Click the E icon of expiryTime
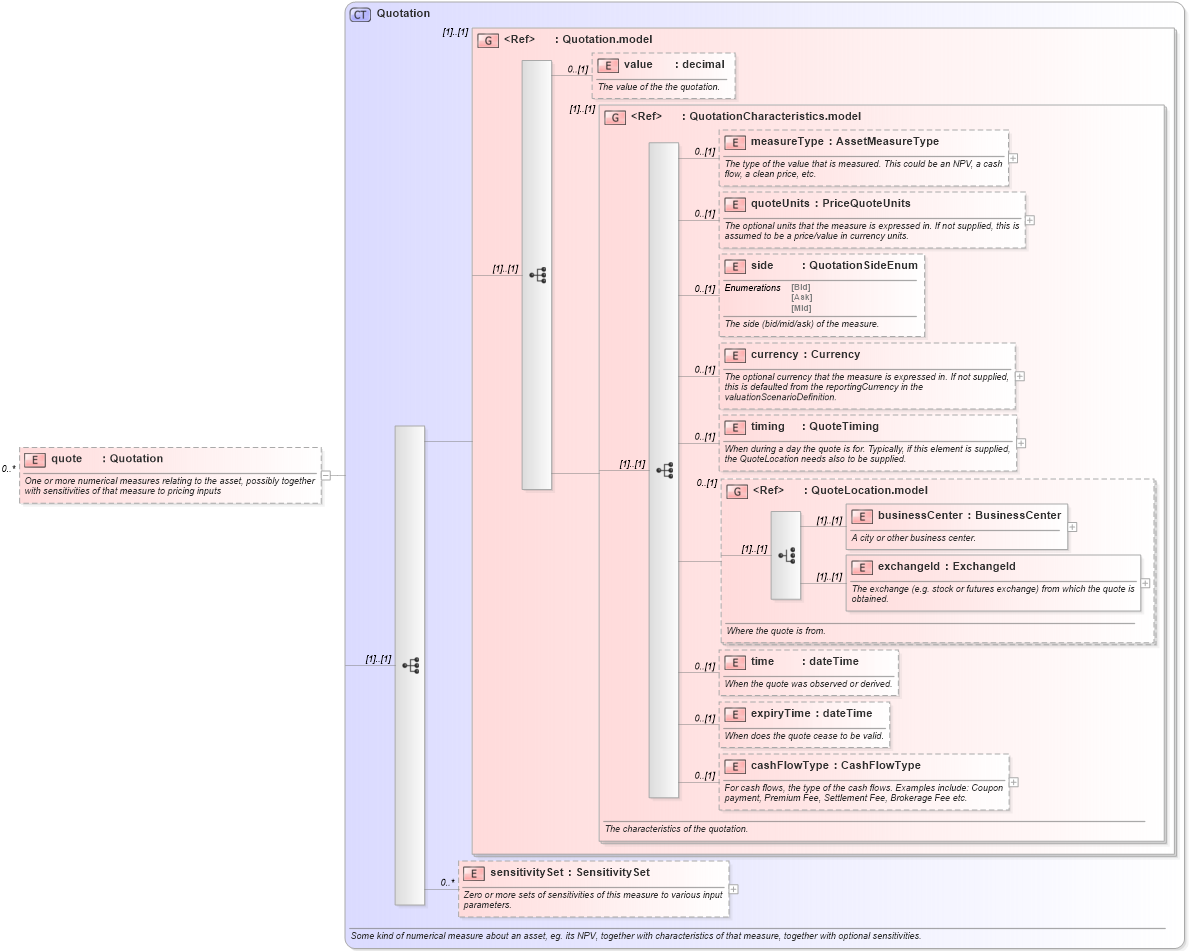The height and width of the screenshot is (951, 1189). point(735,714)
